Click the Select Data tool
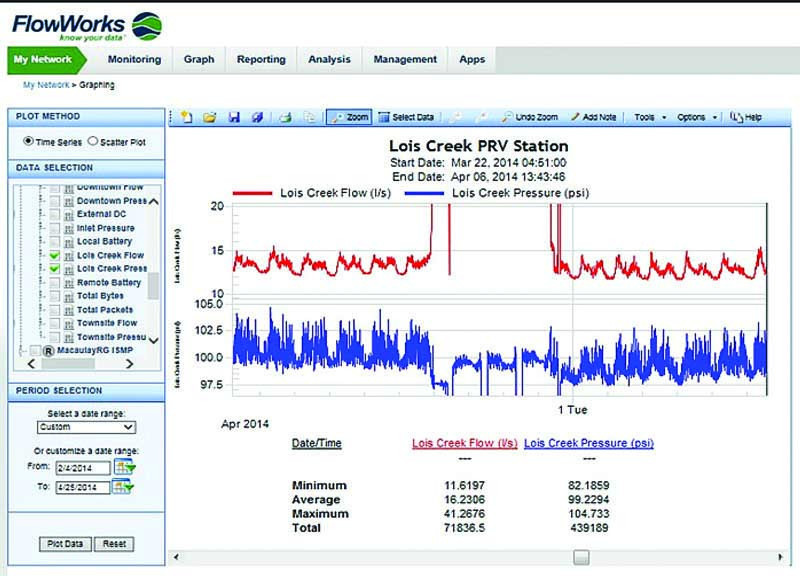800x576 pixels. (x=406, y=117)
